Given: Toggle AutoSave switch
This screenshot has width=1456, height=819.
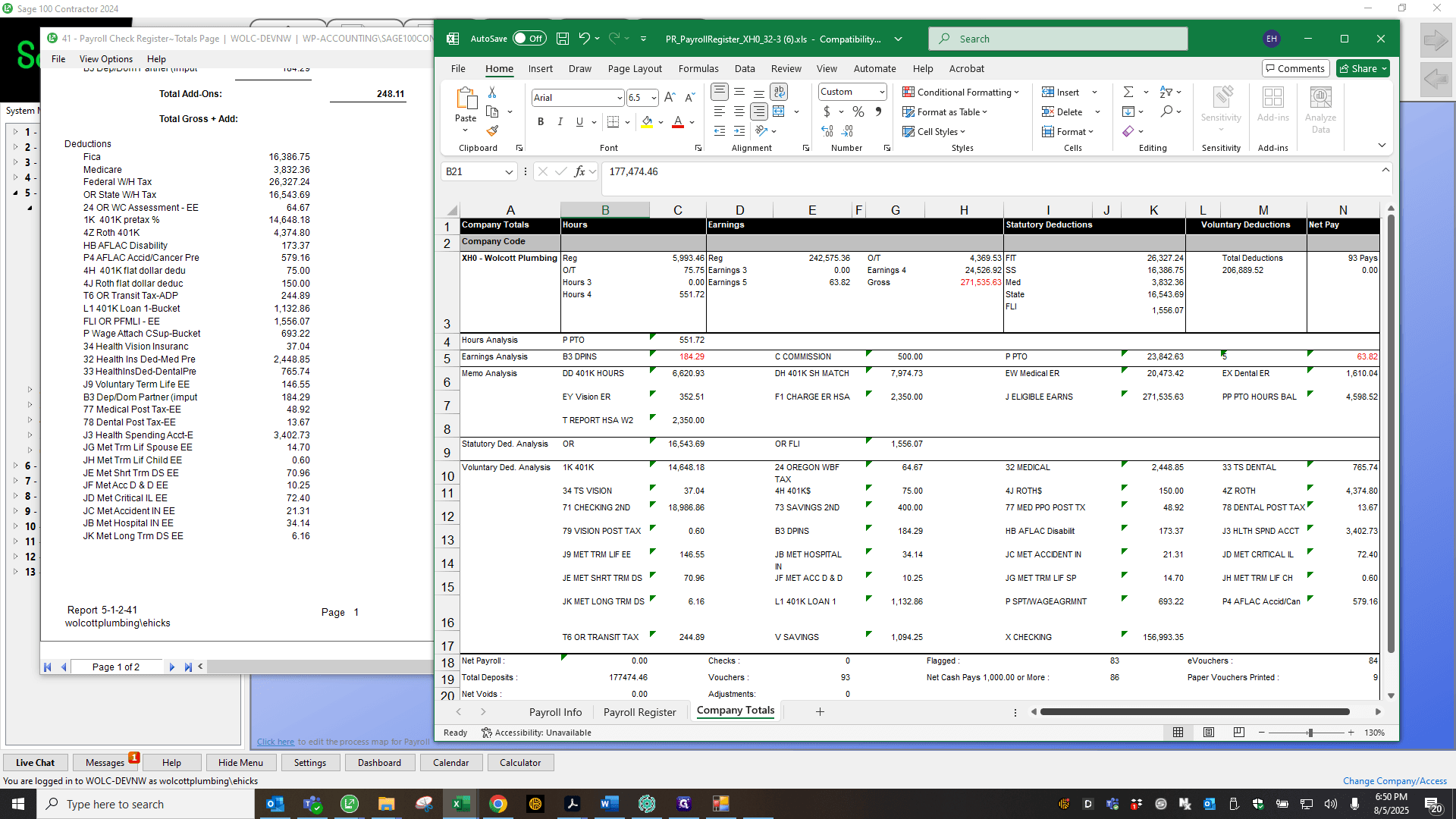Looking at the screenshot, I should 529,39.
